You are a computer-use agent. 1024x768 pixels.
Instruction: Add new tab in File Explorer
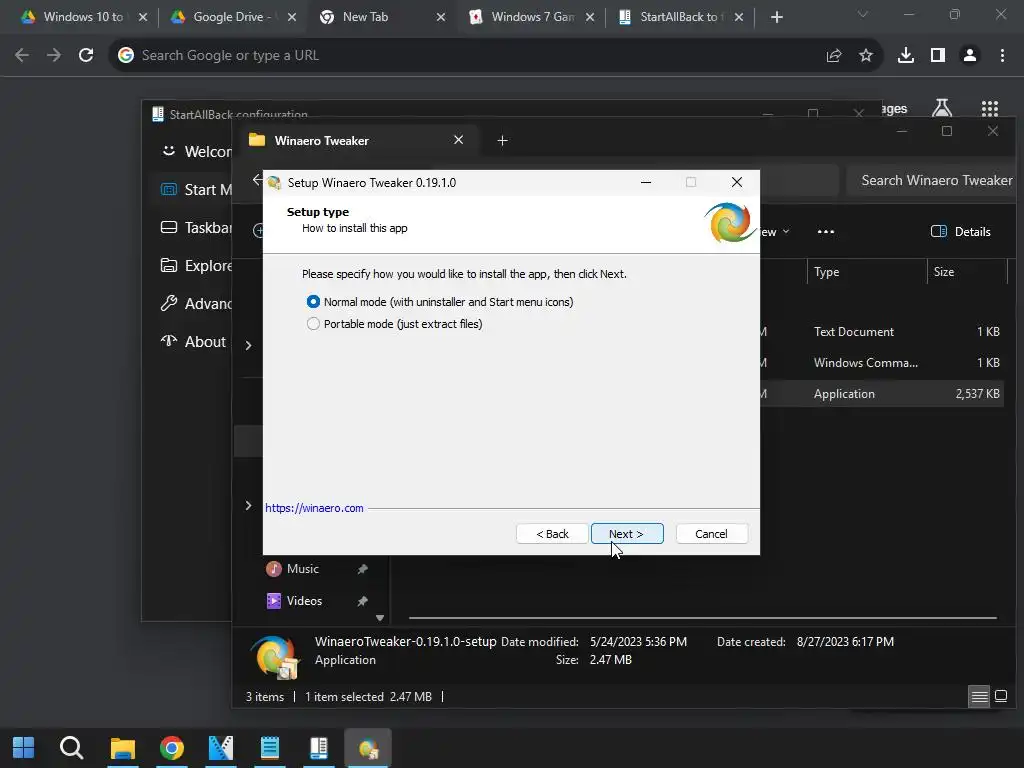point(502,140)
